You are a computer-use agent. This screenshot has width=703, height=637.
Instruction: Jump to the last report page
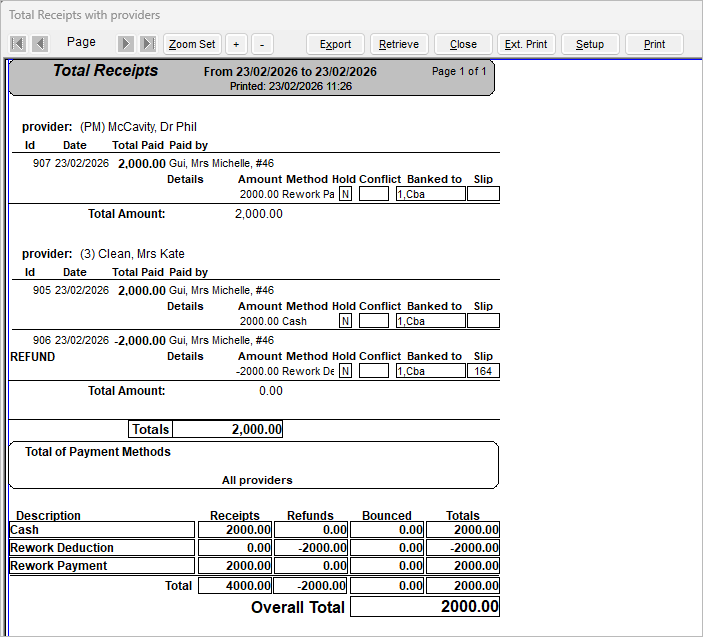click(x=147, y=44)
